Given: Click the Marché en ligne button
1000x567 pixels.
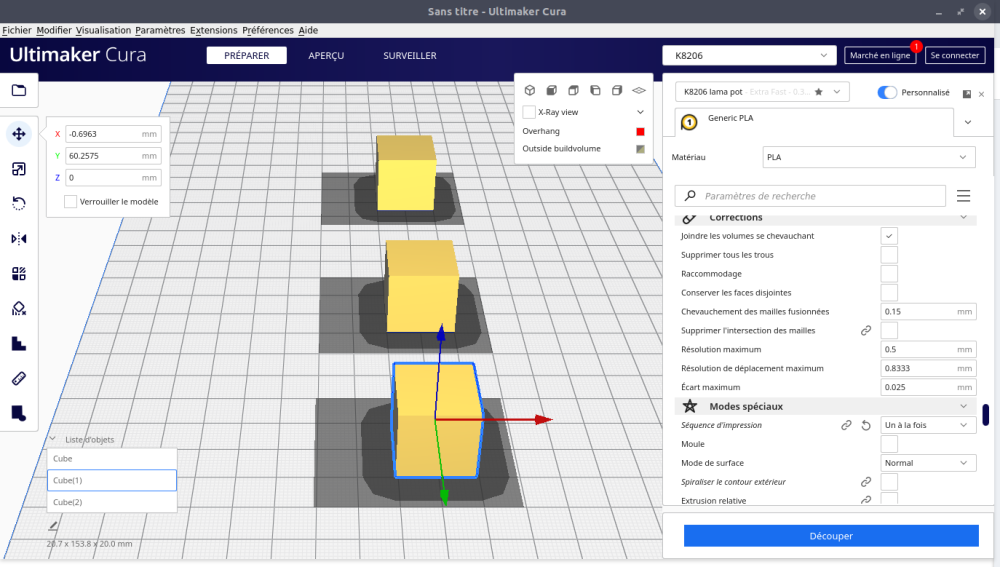Looking at the screenshot, I should pyautogui.click(x=880, y=55).
